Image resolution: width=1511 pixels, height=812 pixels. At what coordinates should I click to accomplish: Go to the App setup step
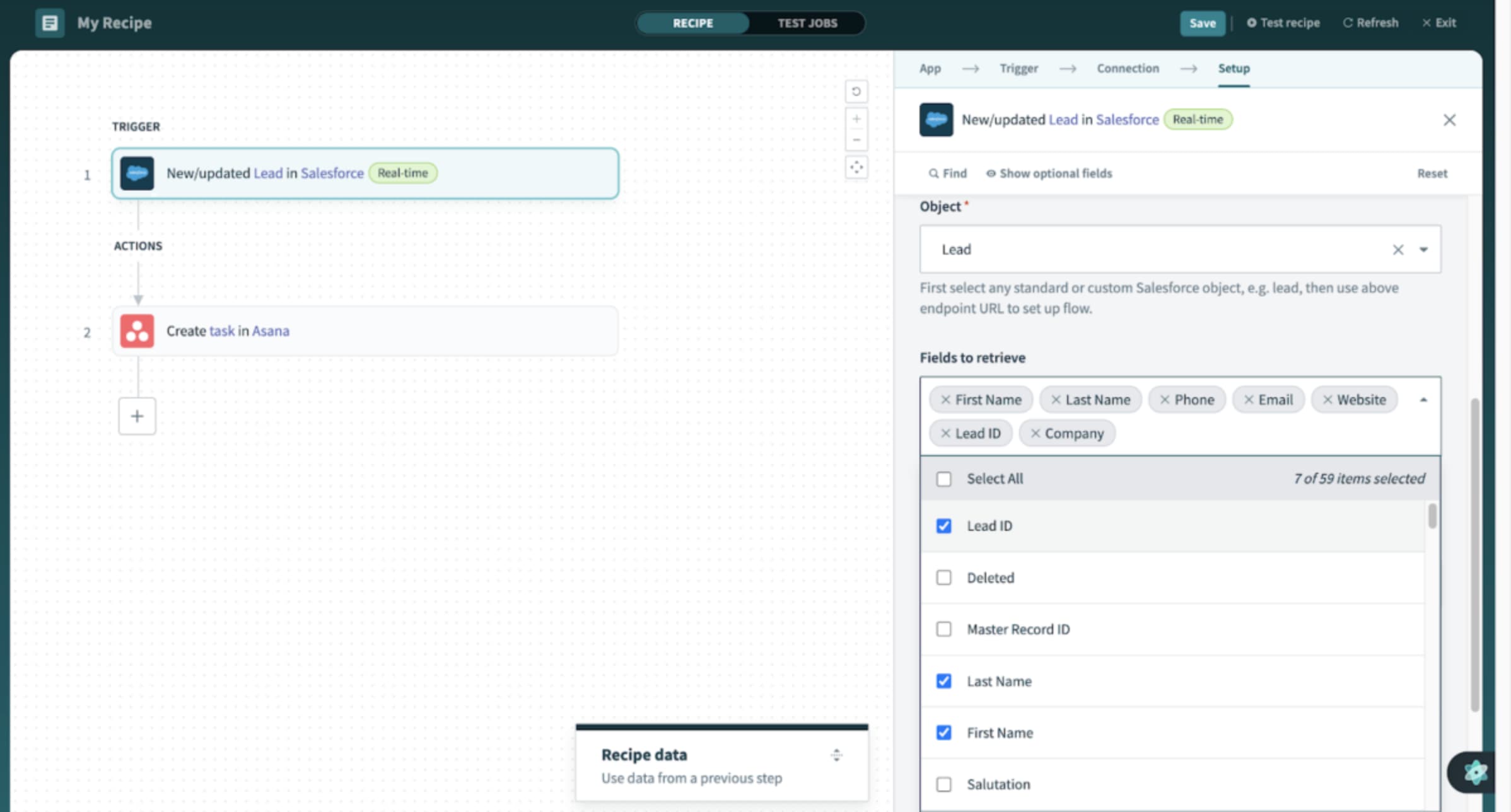(930, 68)
